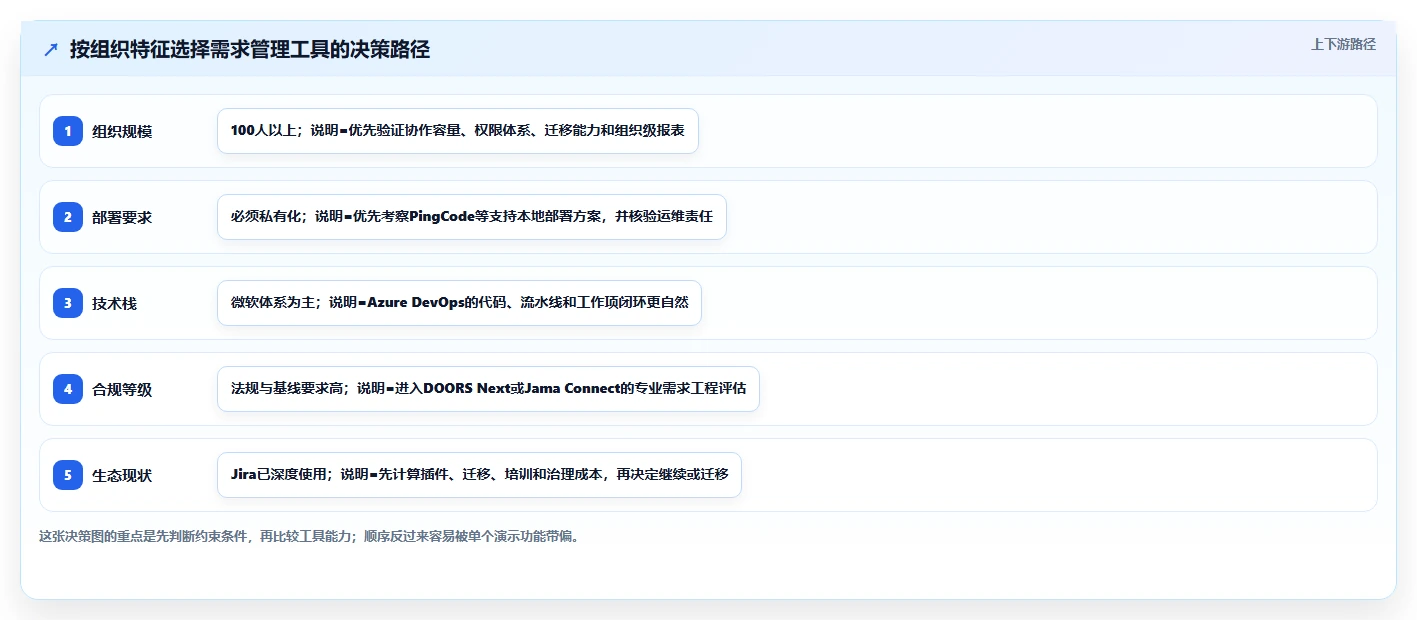Viewport: 1417px width, 620px height.
Task: Click the footer note starting 这张决策图的重点
Action: click(x=309, y=536)
